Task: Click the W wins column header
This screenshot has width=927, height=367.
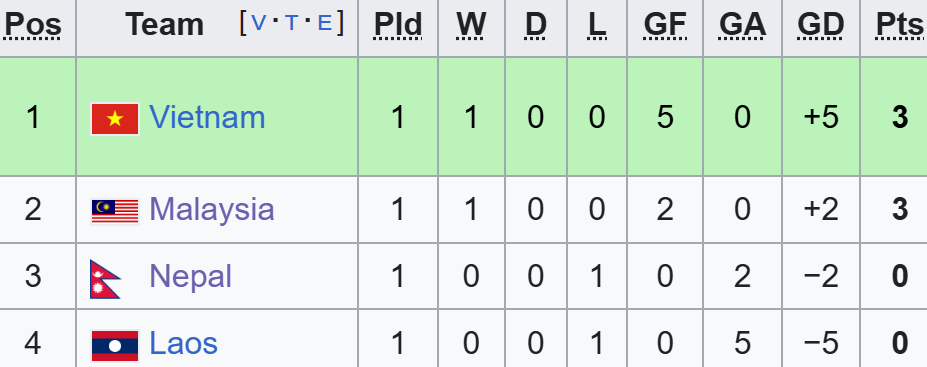Action: (471, 25)
